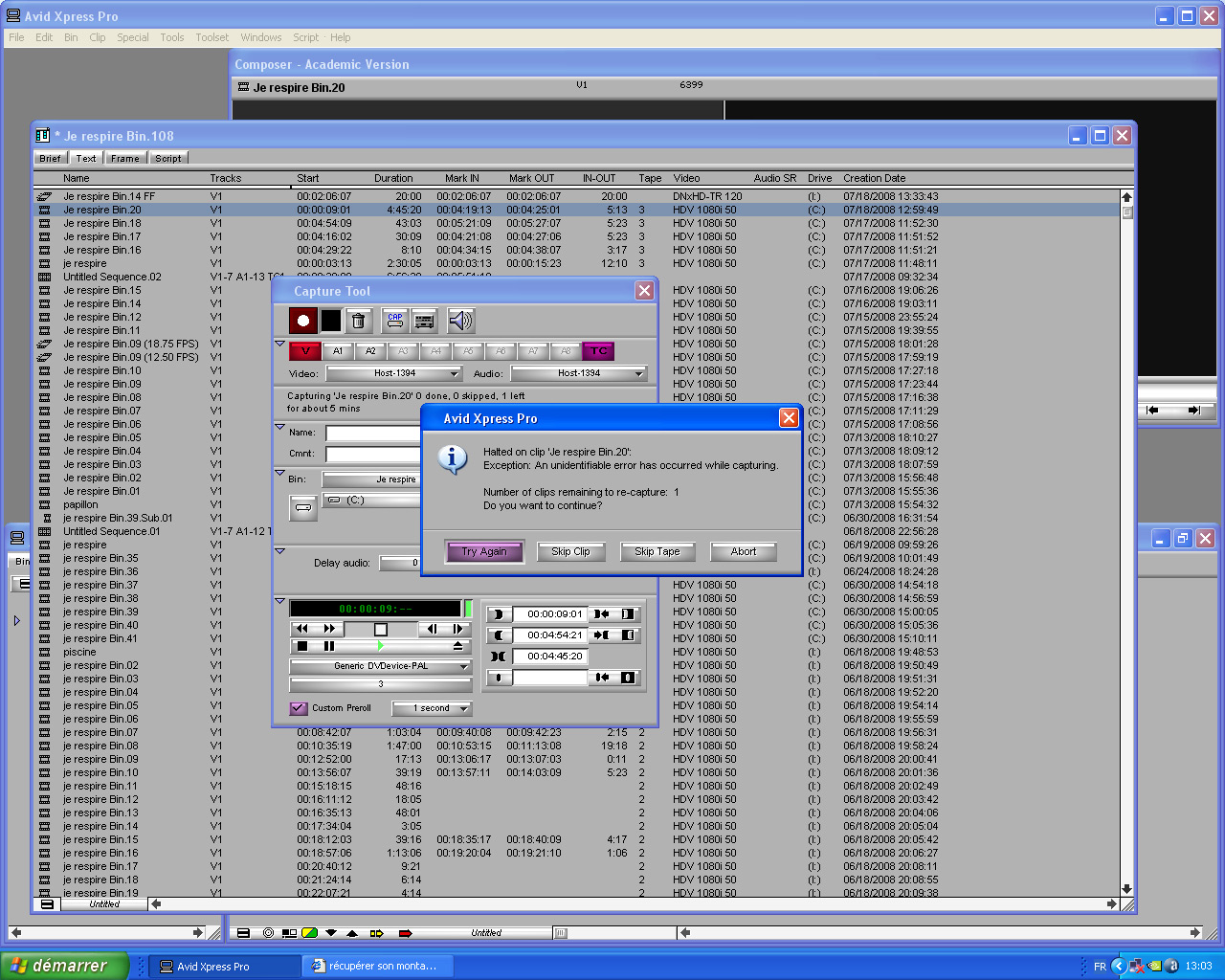Viewport: 1225px width, 980px height.
Task: Switch to the Script bin tab
Action: 167,158
